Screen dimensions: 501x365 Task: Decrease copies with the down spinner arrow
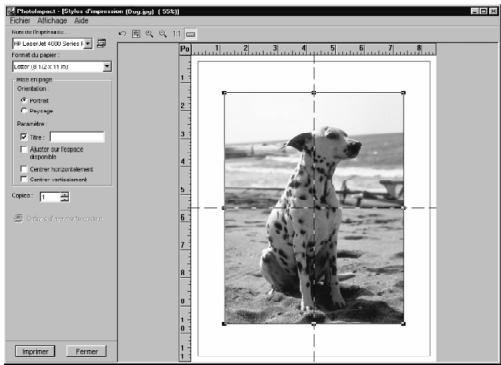click(x=65, y=199)
